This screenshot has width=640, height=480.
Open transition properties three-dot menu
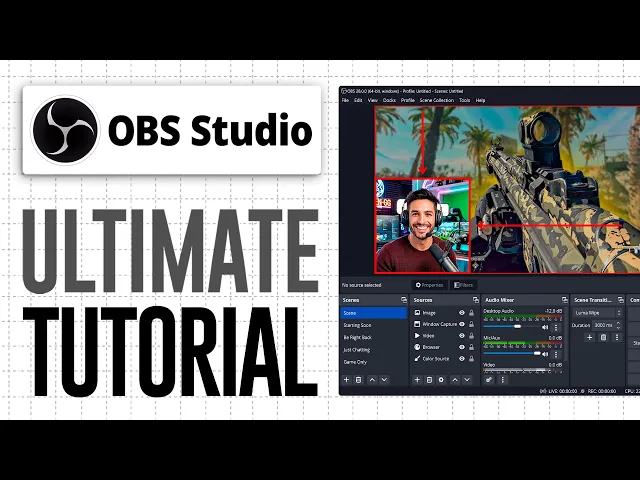617,337
